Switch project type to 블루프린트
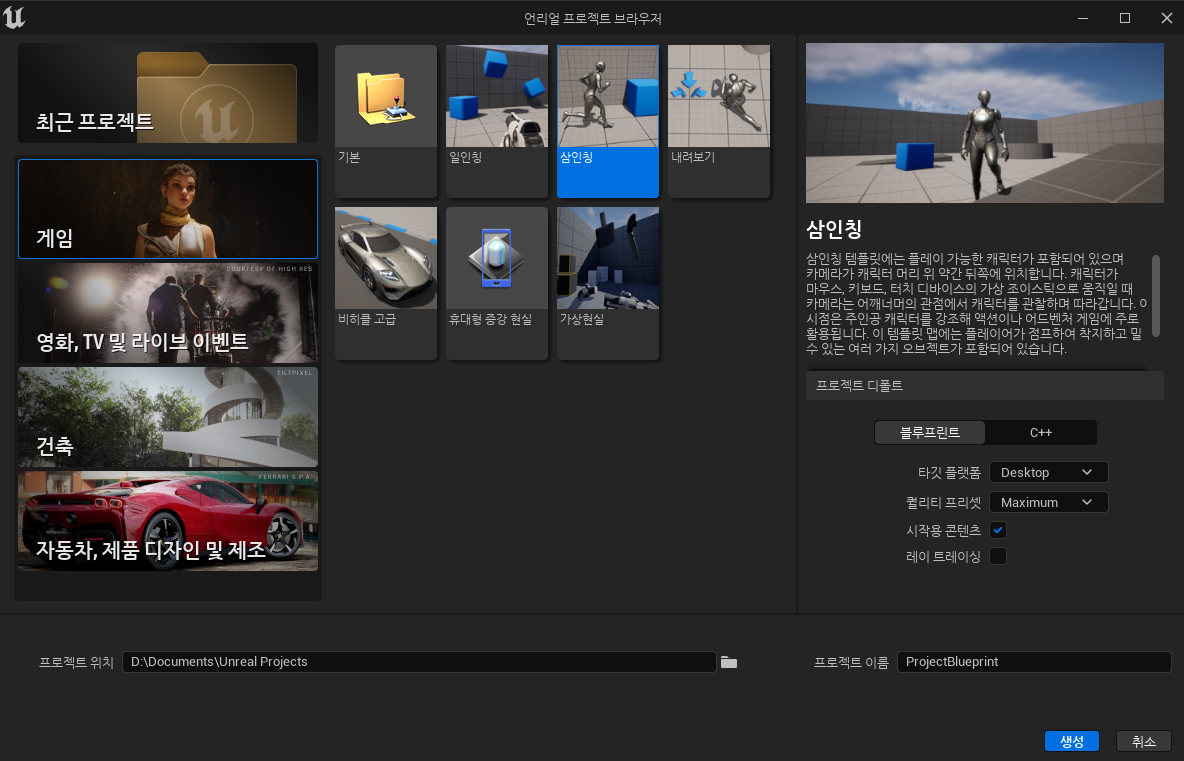The image size is (1184, 761). pos(930,433)
